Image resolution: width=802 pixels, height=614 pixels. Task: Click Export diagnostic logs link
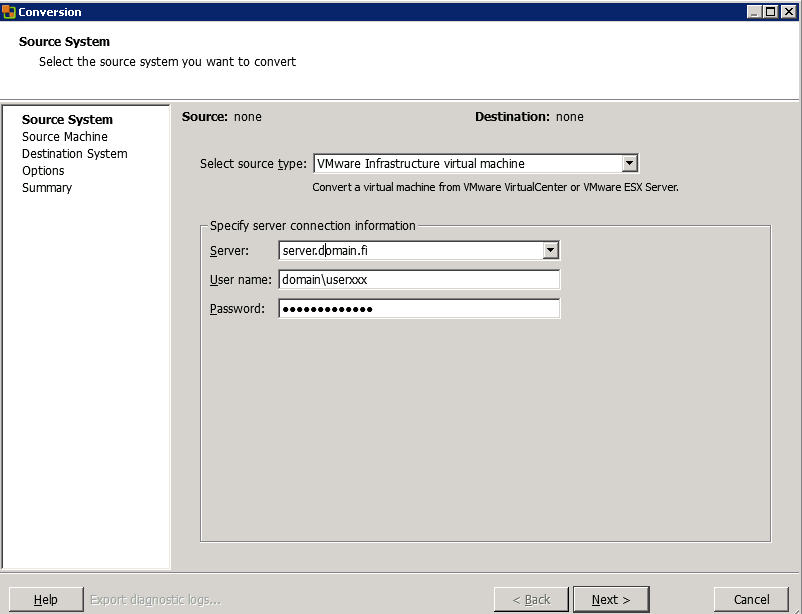[x=155, y=600]
